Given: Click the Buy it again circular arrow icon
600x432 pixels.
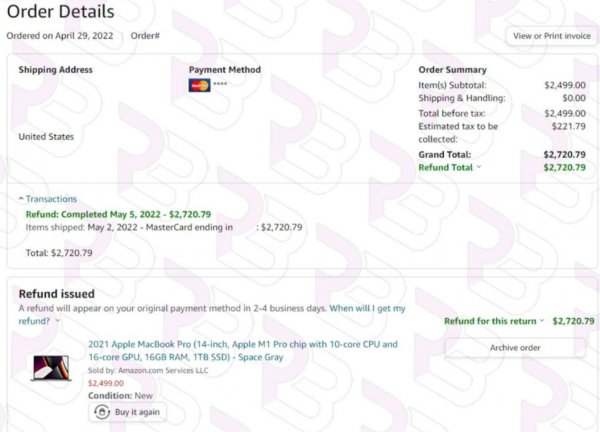Looking at the screenshot, I should click(x=102, y=412).
